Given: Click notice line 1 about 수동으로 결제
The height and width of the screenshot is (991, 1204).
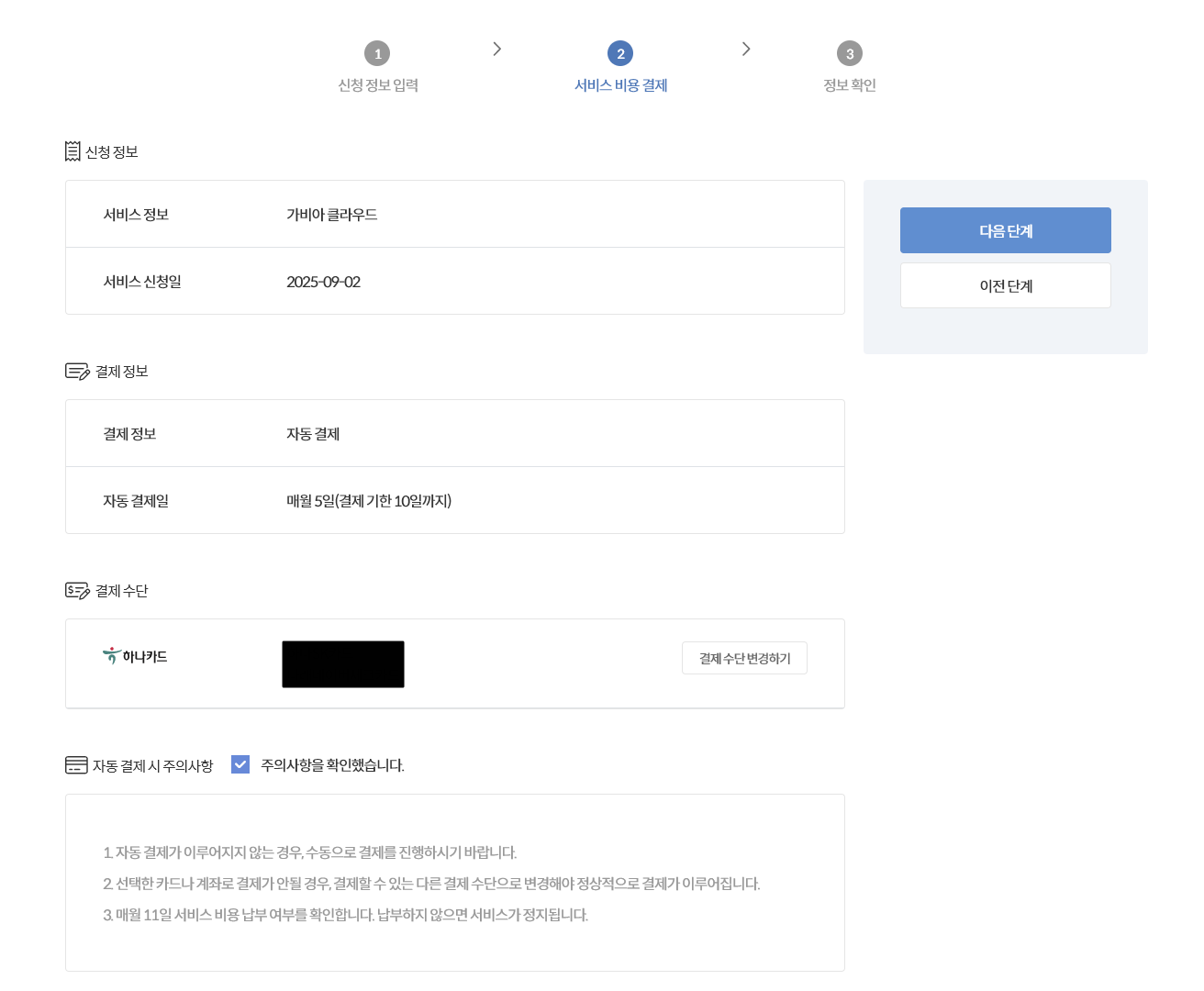Looking at the screenshot, I should (x=310, y=852).
